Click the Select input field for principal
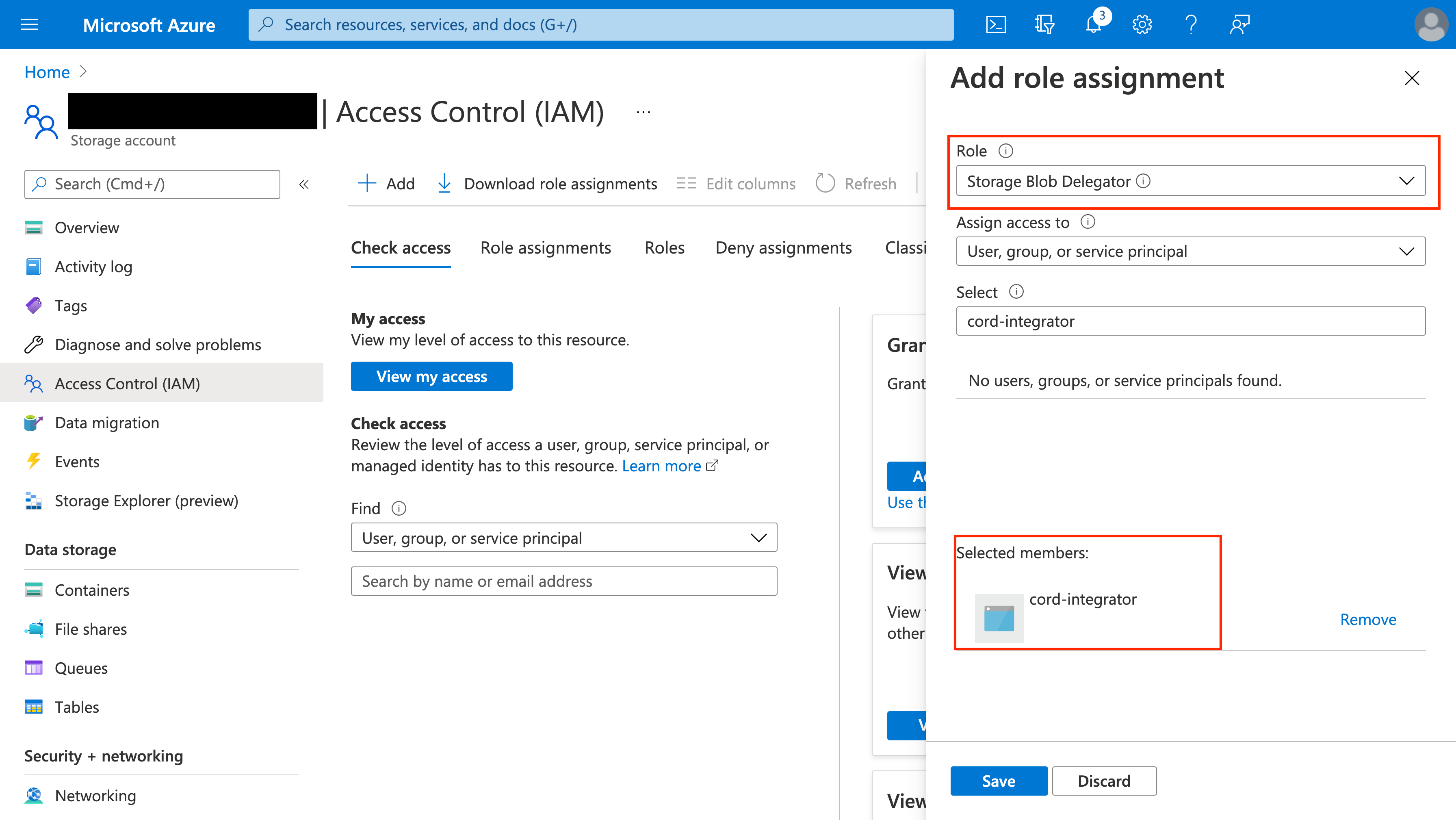1456x820 pixels. pos(1190,320)
